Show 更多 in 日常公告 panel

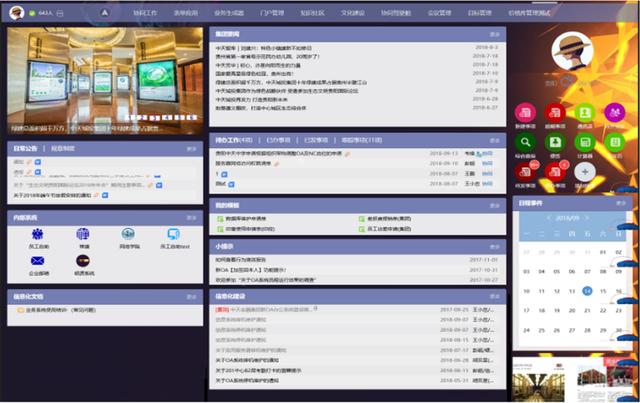pos(190,148)
